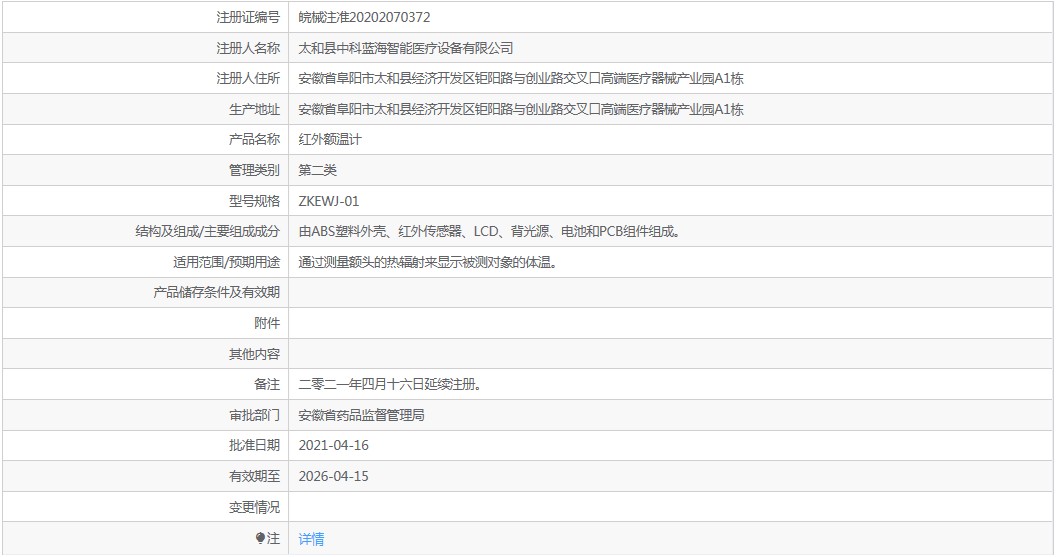Click the 产品储存条件及有效期 label
The height and width of the screenshot is (557, 1057).
tap(216, 293)
